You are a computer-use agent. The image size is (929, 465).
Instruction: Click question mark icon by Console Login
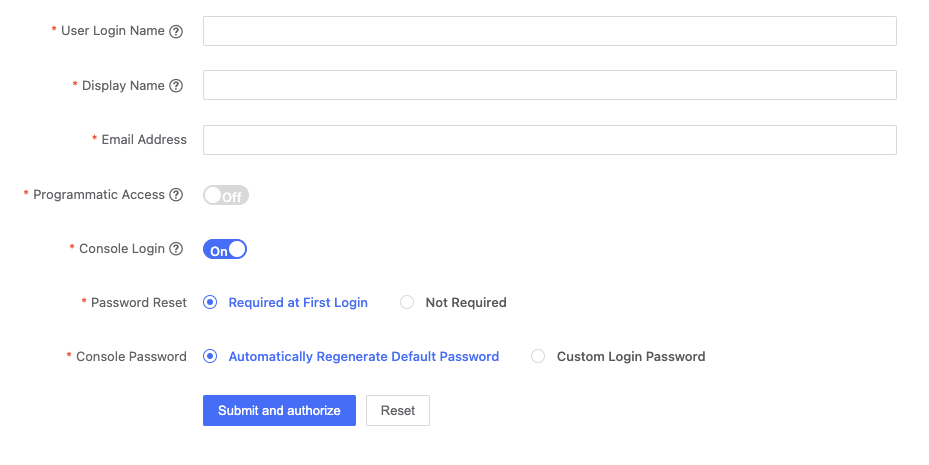point(176,249)
